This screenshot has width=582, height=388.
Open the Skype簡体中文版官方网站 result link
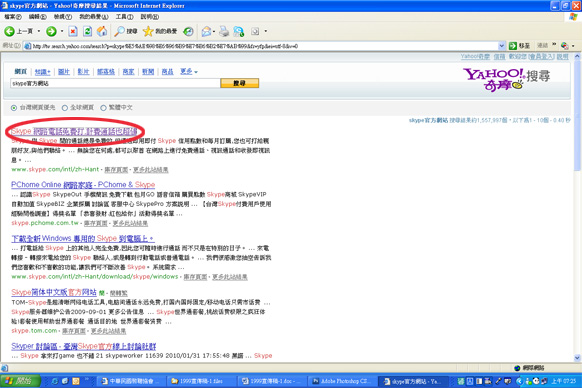click(x=54, y=292)
